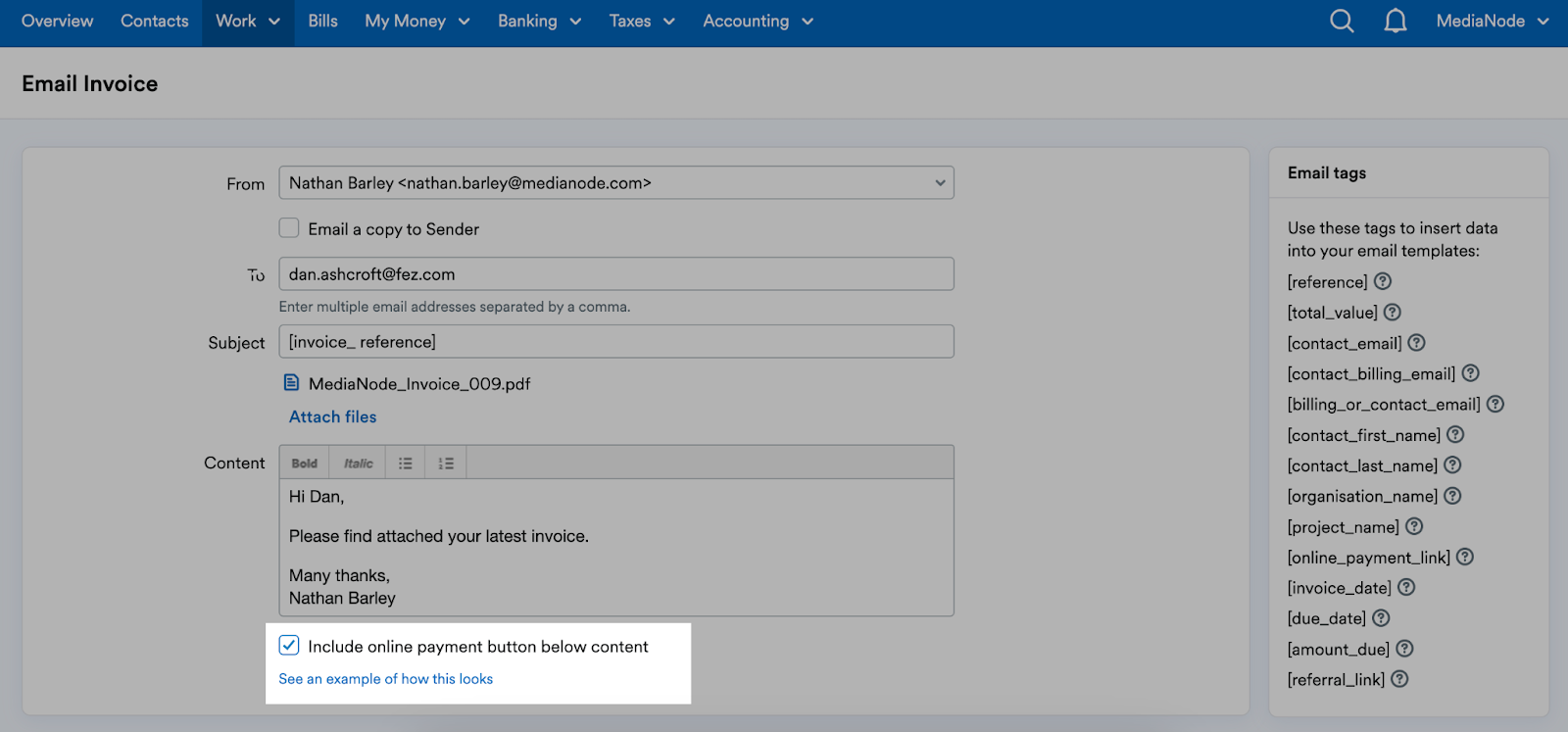Click the [amount_due] tag text
1568x732 pixels.
pyautogui.click(x=1339, y=650)
